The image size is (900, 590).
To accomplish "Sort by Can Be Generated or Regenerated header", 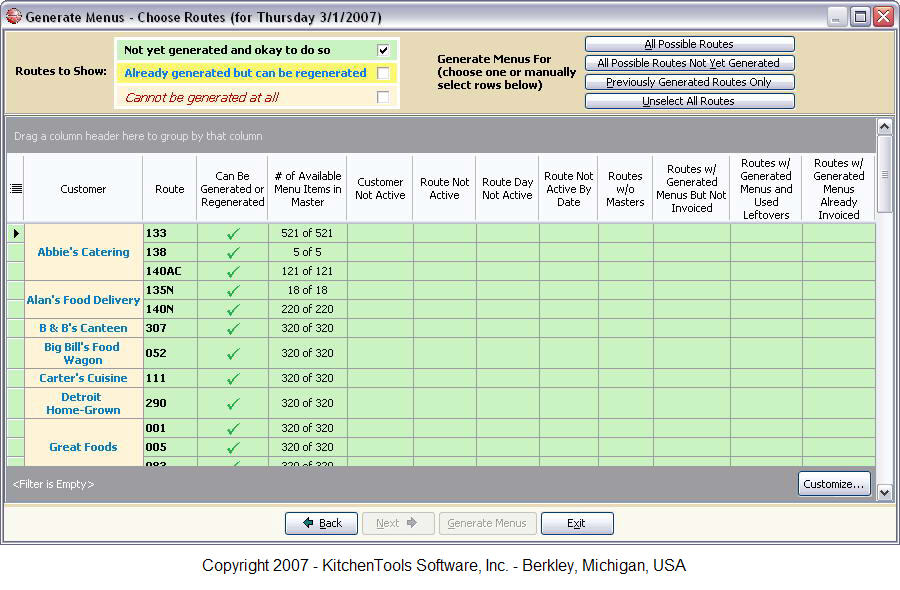I will pos(232,189).
